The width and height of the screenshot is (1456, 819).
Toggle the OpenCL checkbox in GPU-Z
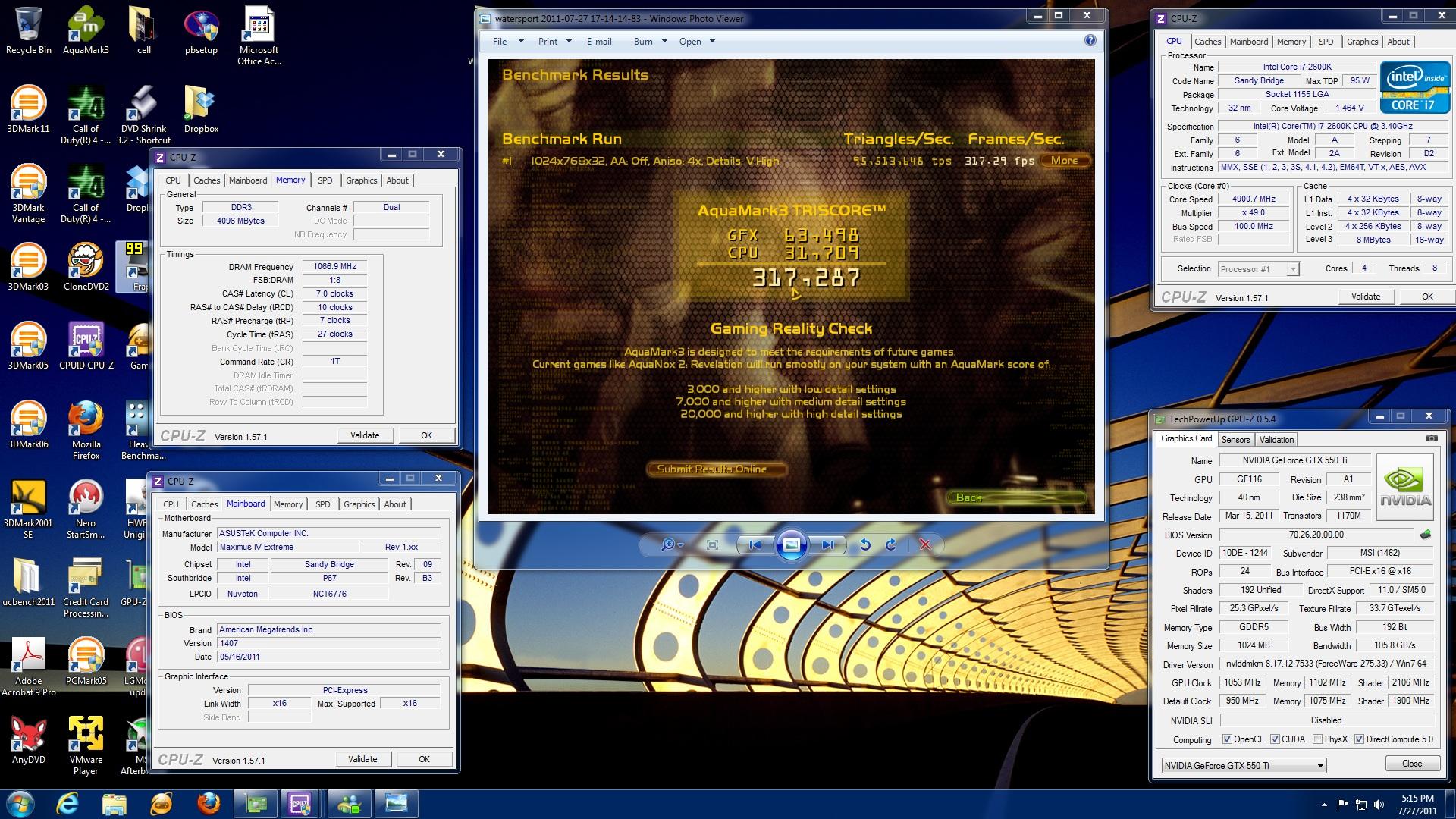[x=1227, y=739]
